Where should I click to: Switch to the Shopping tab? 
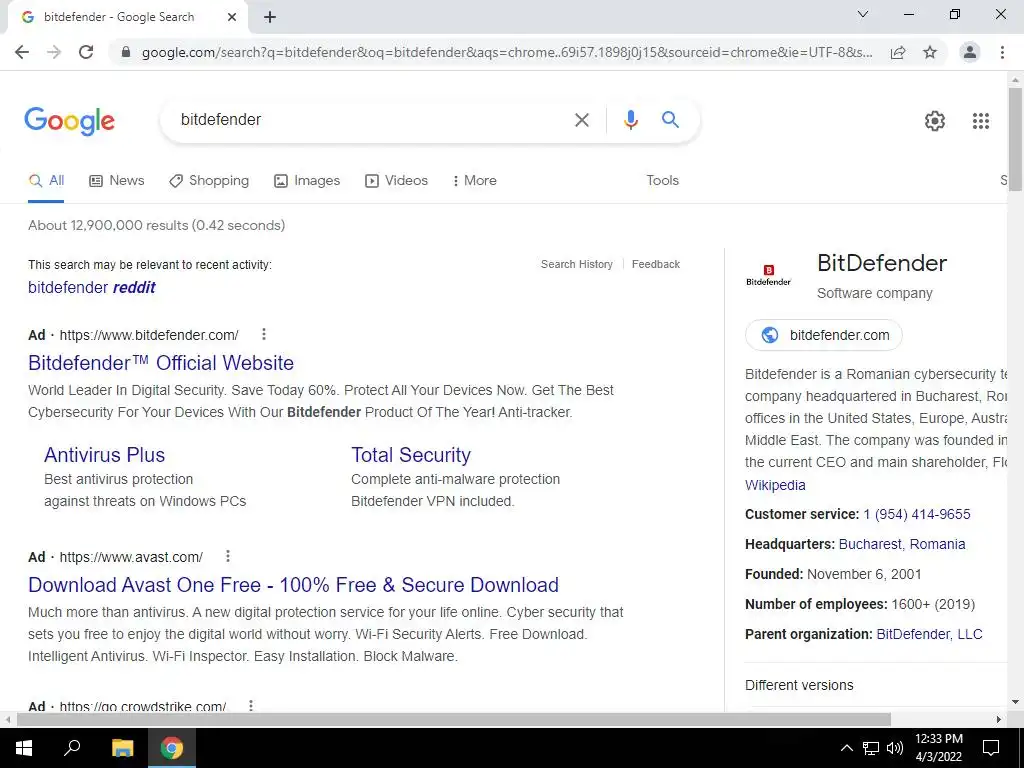(209, 181)
